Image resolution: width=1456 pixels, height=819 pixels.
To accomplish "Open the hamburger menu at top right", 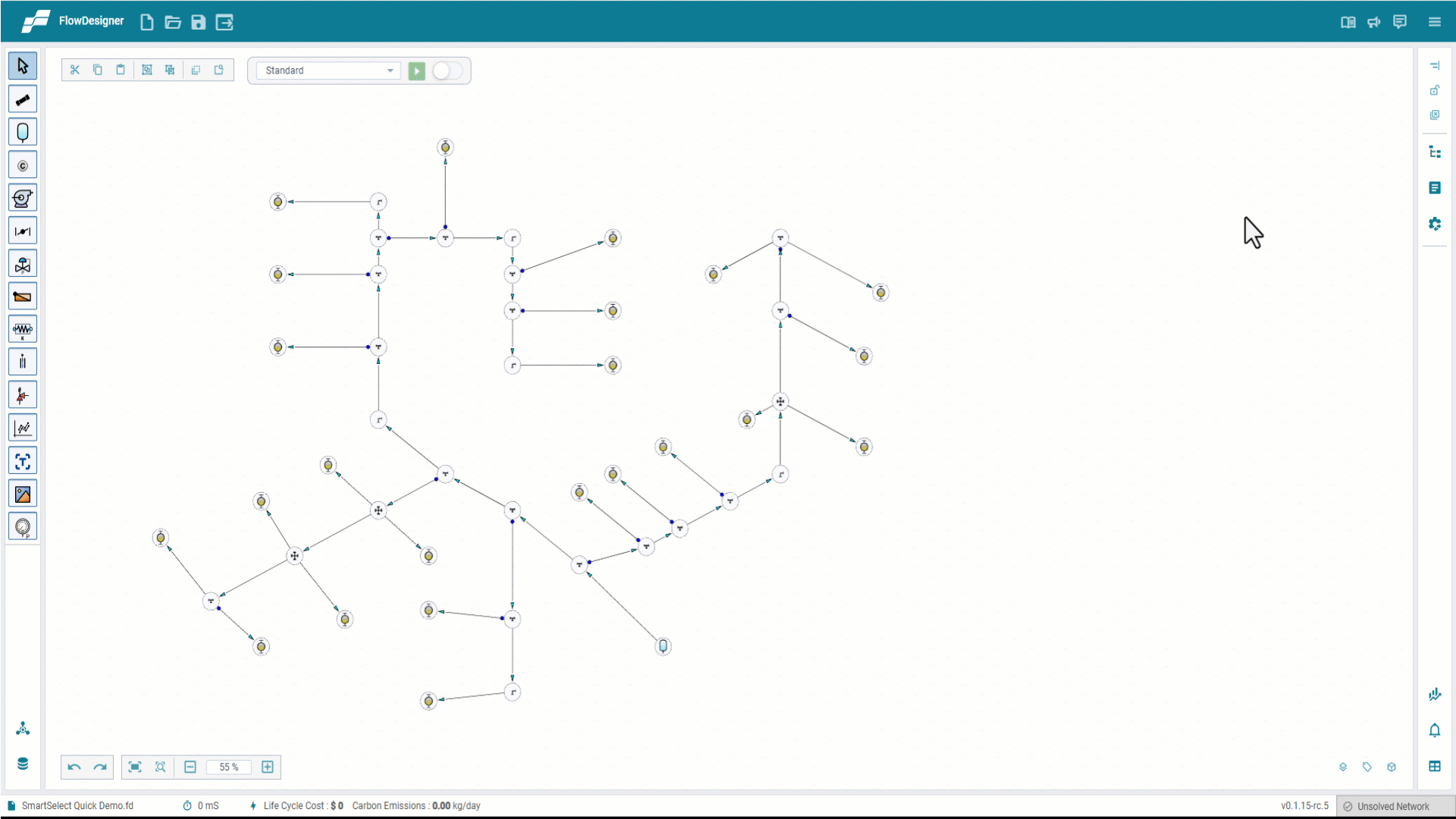I will (x=1434, y=22).
